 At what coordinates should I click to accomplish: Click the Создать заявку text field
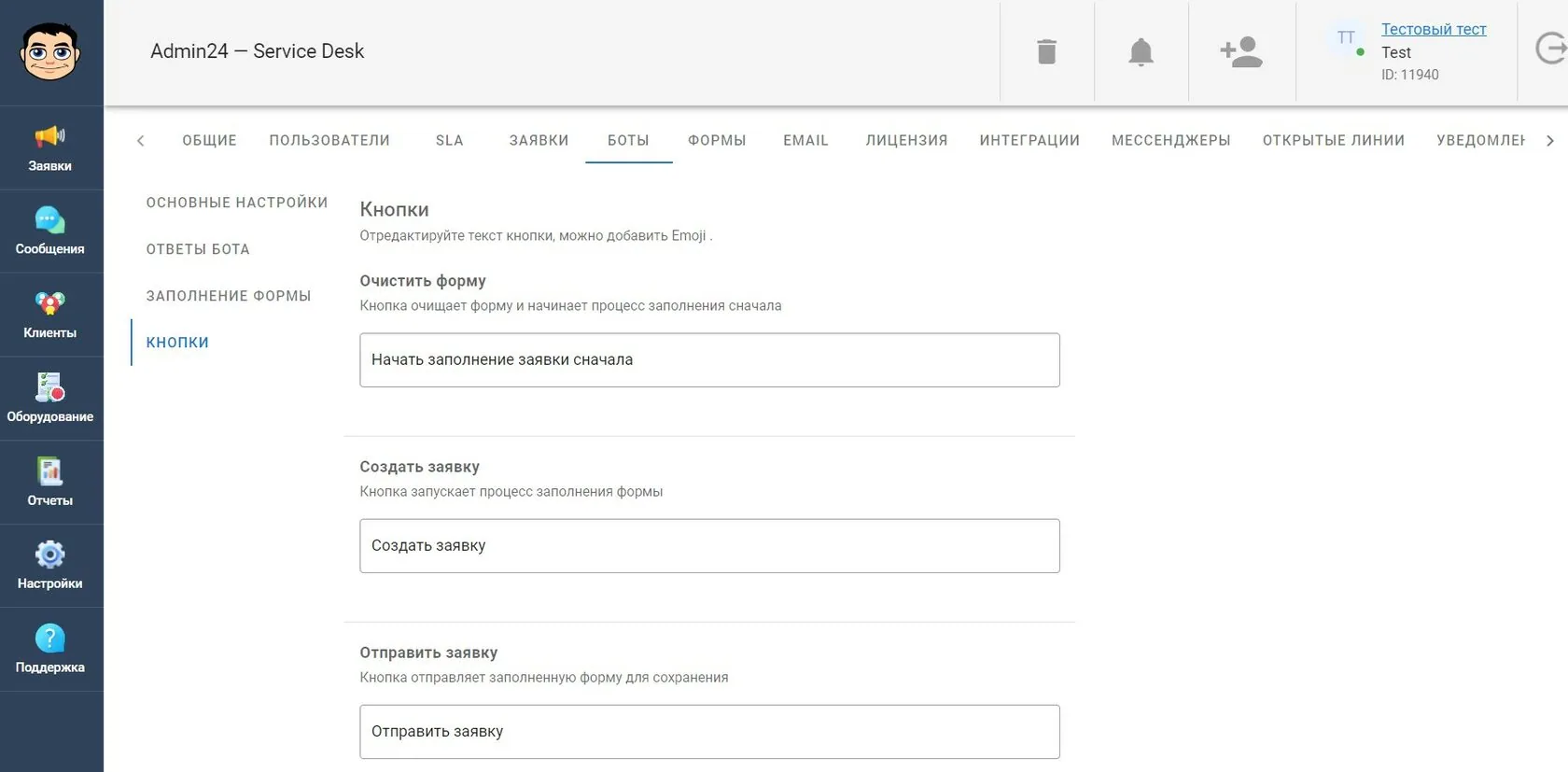[709, 546]
